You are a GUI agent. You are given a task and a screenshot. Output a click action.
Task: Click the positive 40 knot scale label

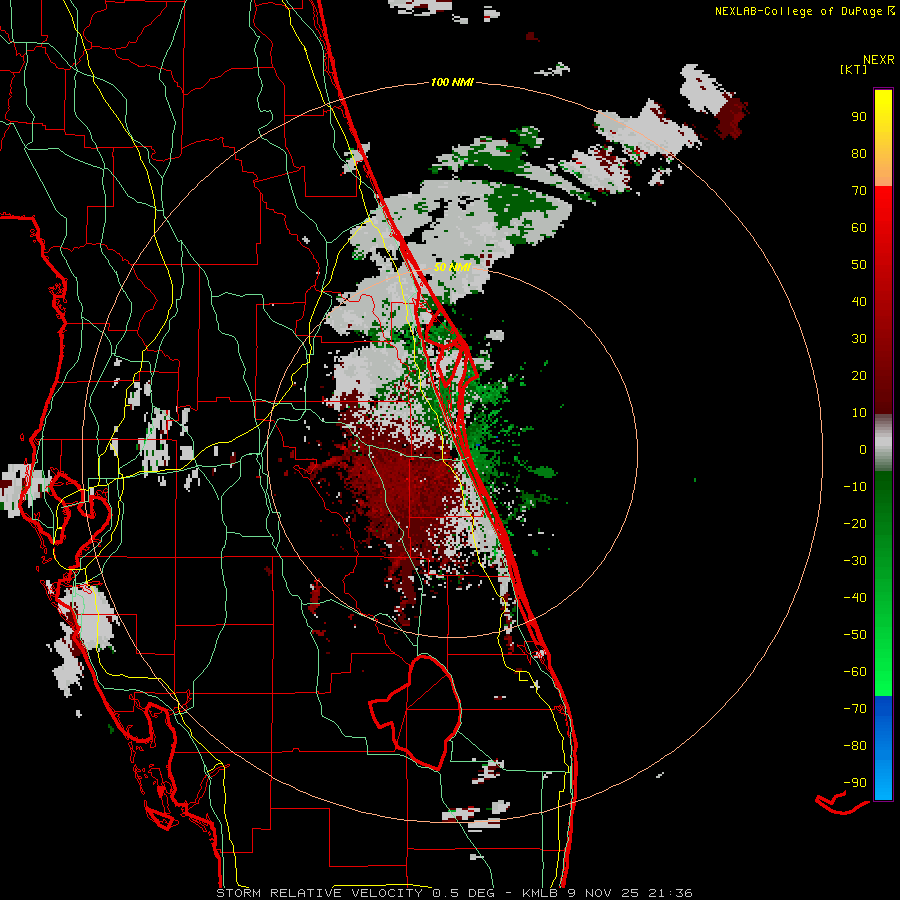click(x=859, y=301)
